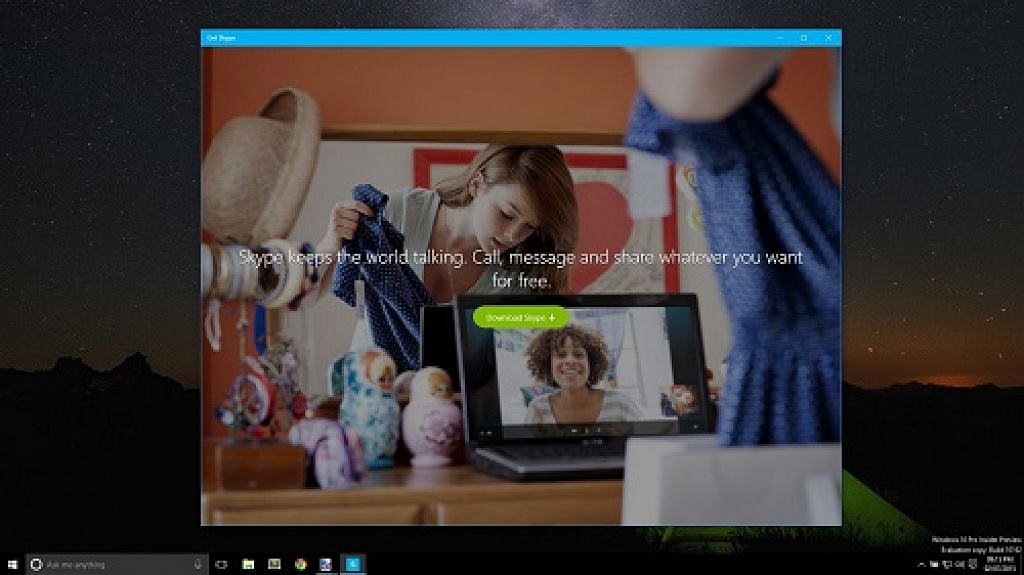
Task: Open Task View from the taskbar
Action: pyautogui.click(x=221, y=564)
